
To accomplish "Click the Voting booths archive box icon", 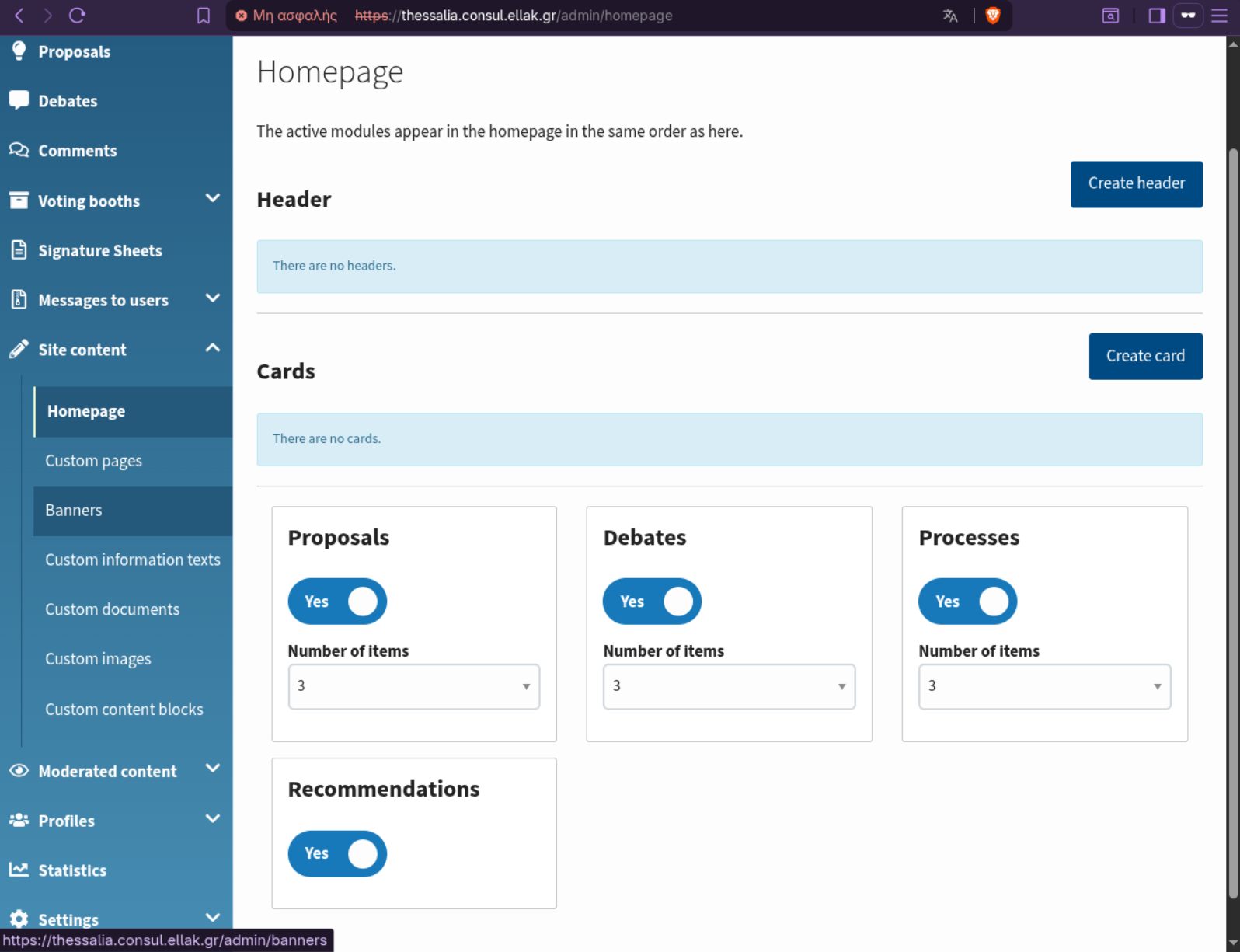I will tap(19, 201).
